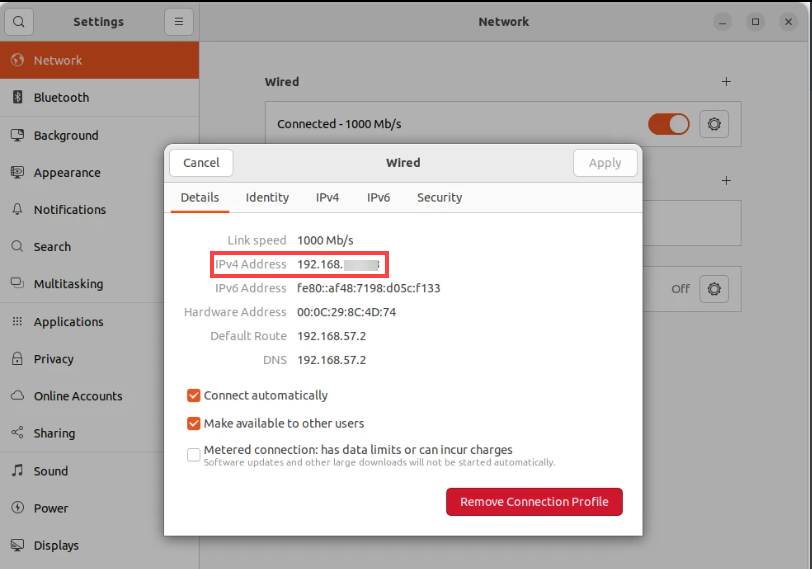The image size is (812, 569).
Task: Select the Hardware Address value text
Action: pos(346,312)
